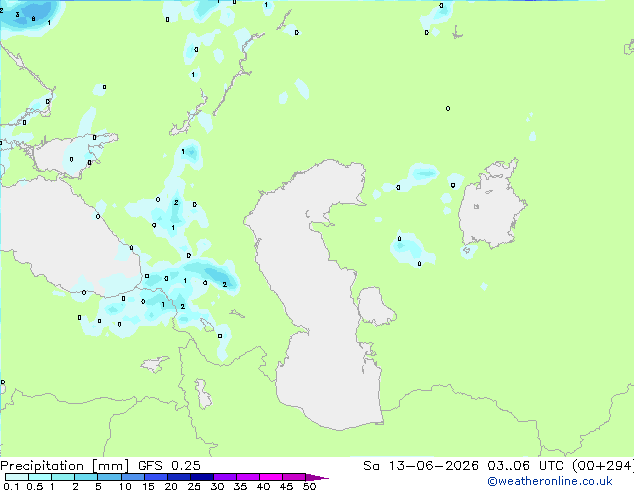Image resolution: width=634 pixels, height=490 pixels.
Task: Click the purple 30–35 mm legend swatch
Action: point(225,477)
